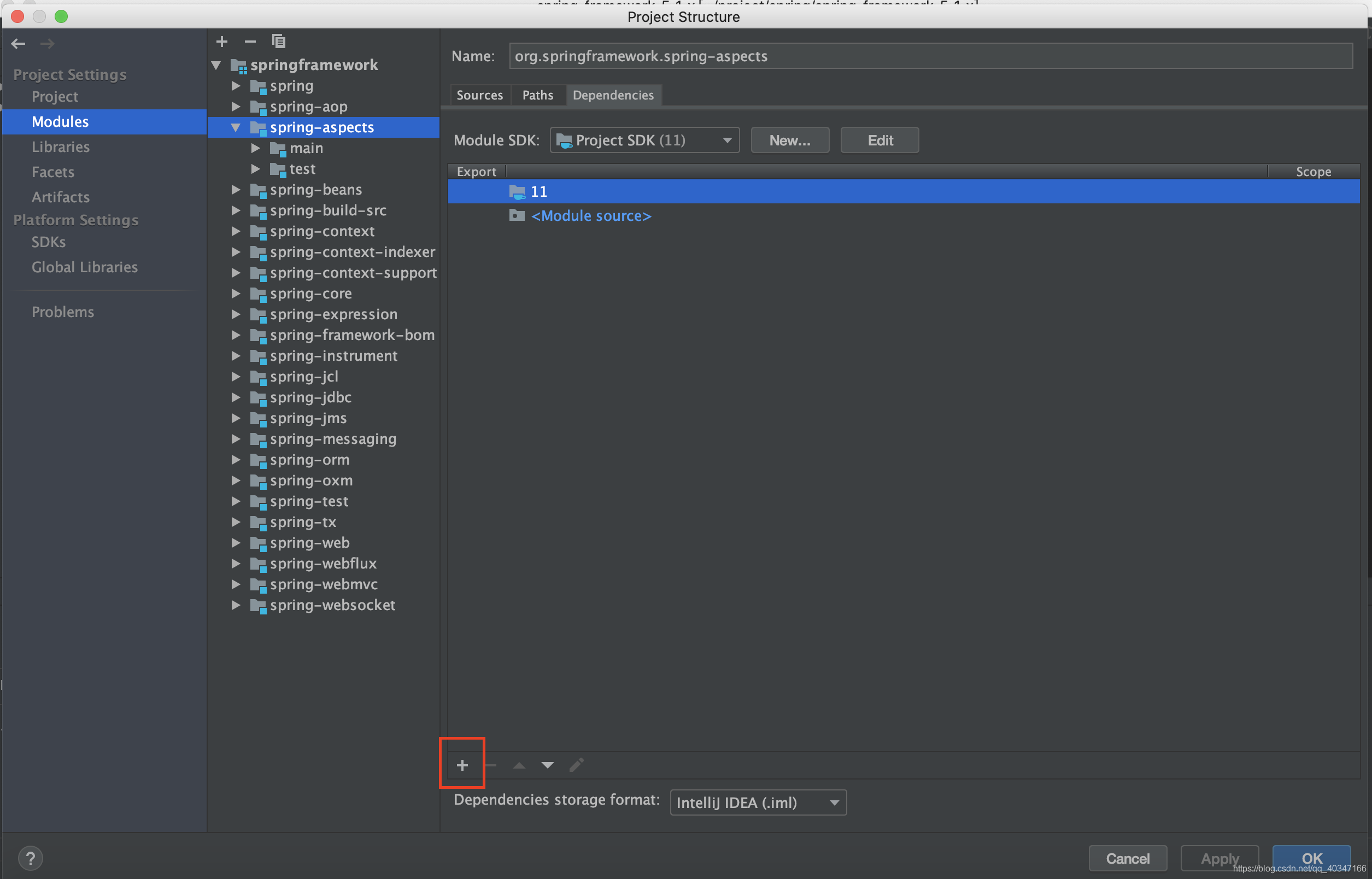Click the Module SDK version dropdown
Viewport: 1372px width, 879px height.
(645, 140)
